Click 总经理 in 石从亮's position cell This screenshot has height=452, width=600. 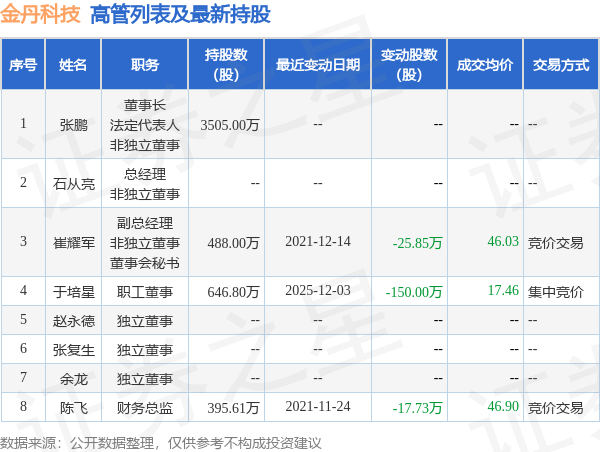[x=145, y=174]
